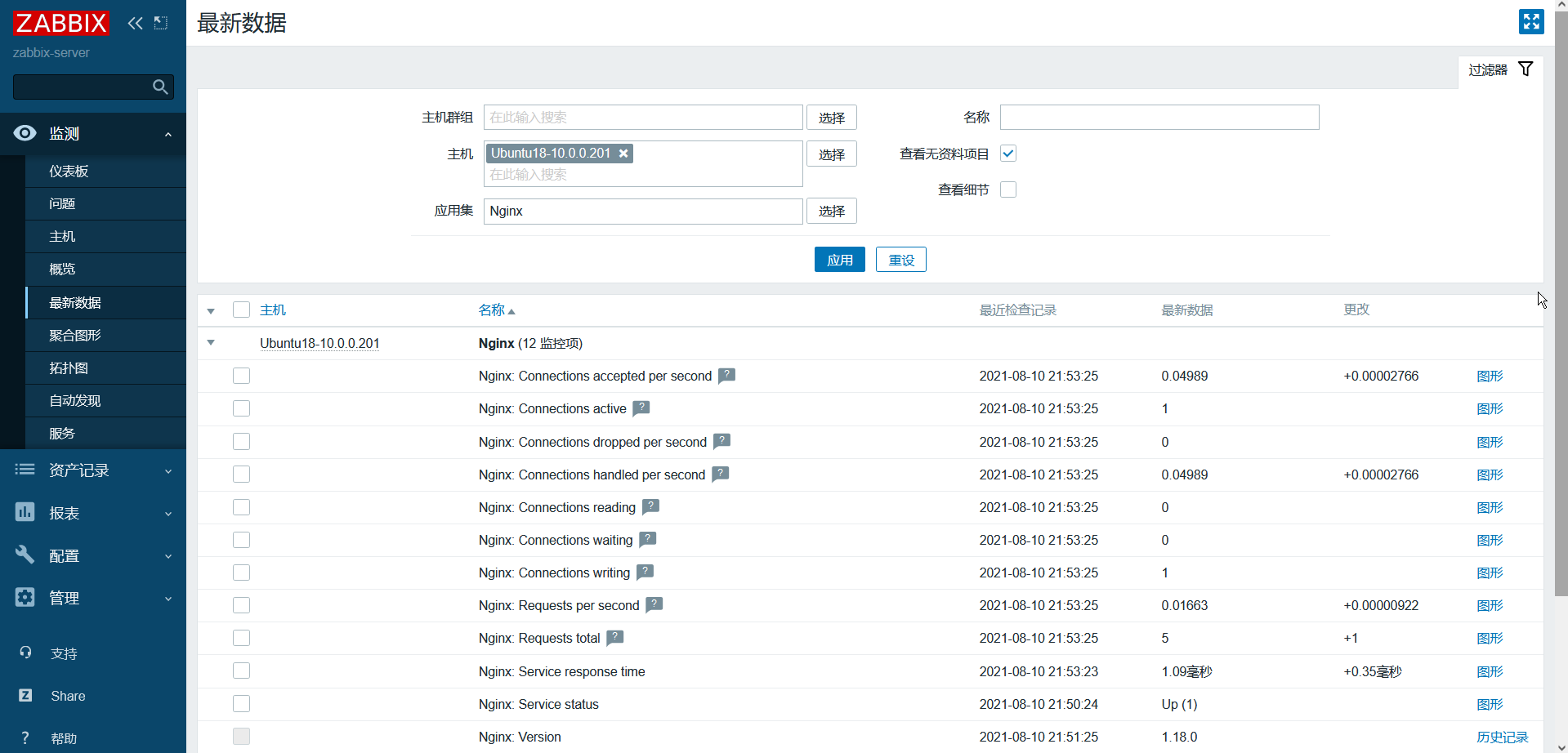Toggle the 过滤器 filter tab
The image size is (1568, 753).
1501,70
